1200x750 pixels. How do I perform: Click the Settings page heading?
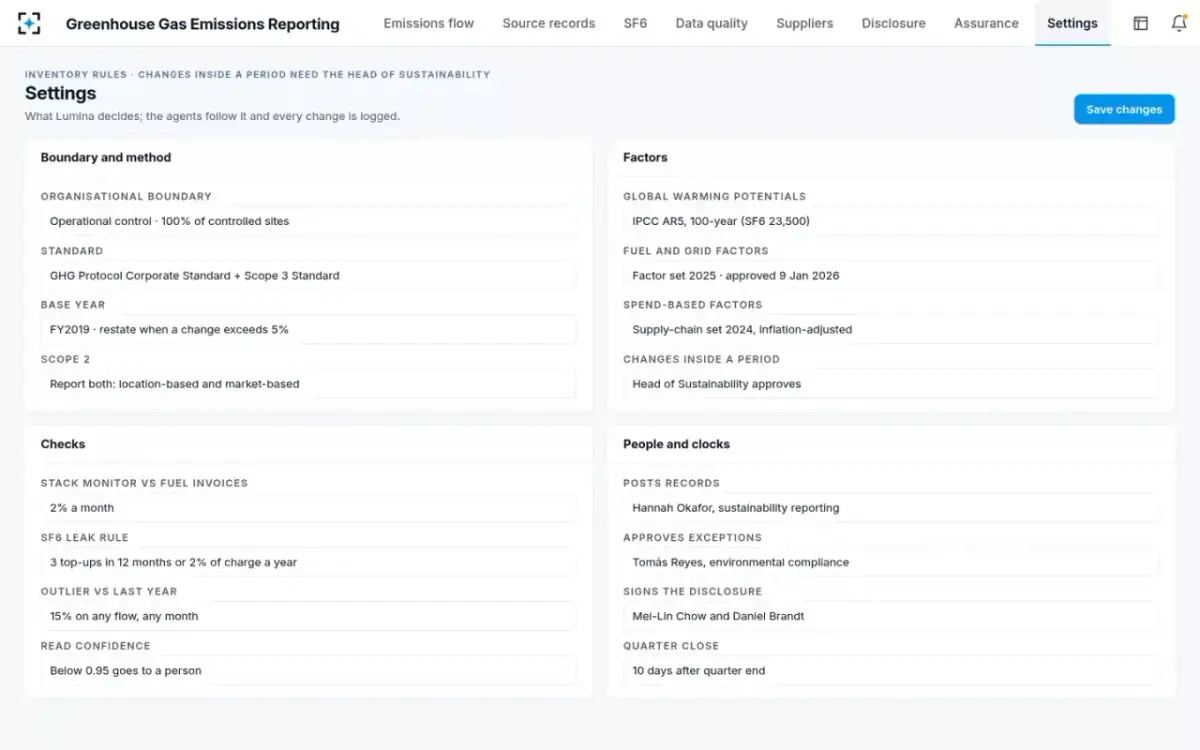tap(61, 93)
